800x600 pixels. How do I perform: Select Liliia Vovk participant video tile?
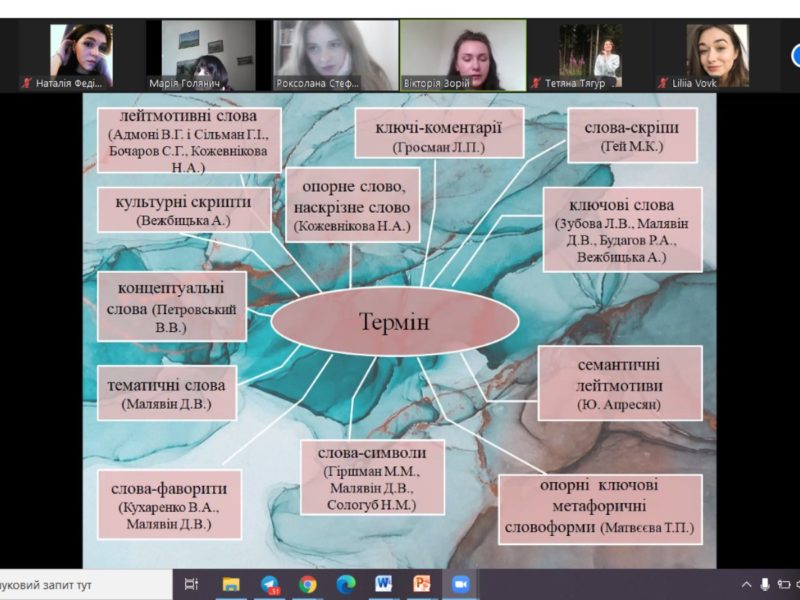tap(716, 55)
